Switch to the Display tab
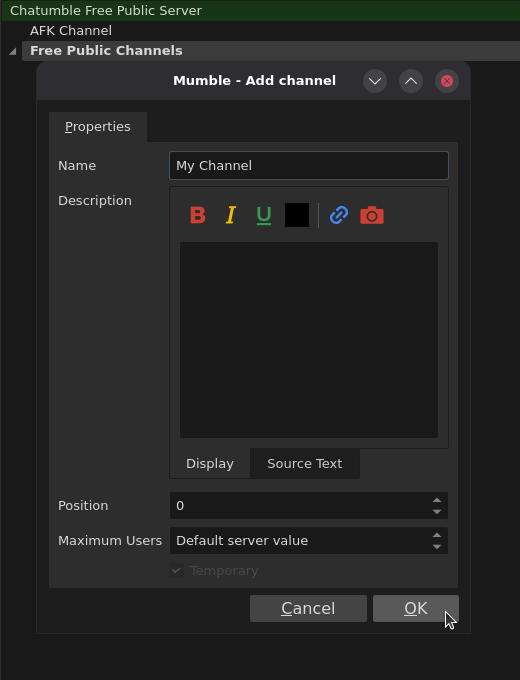 click(x=210, y=464)
